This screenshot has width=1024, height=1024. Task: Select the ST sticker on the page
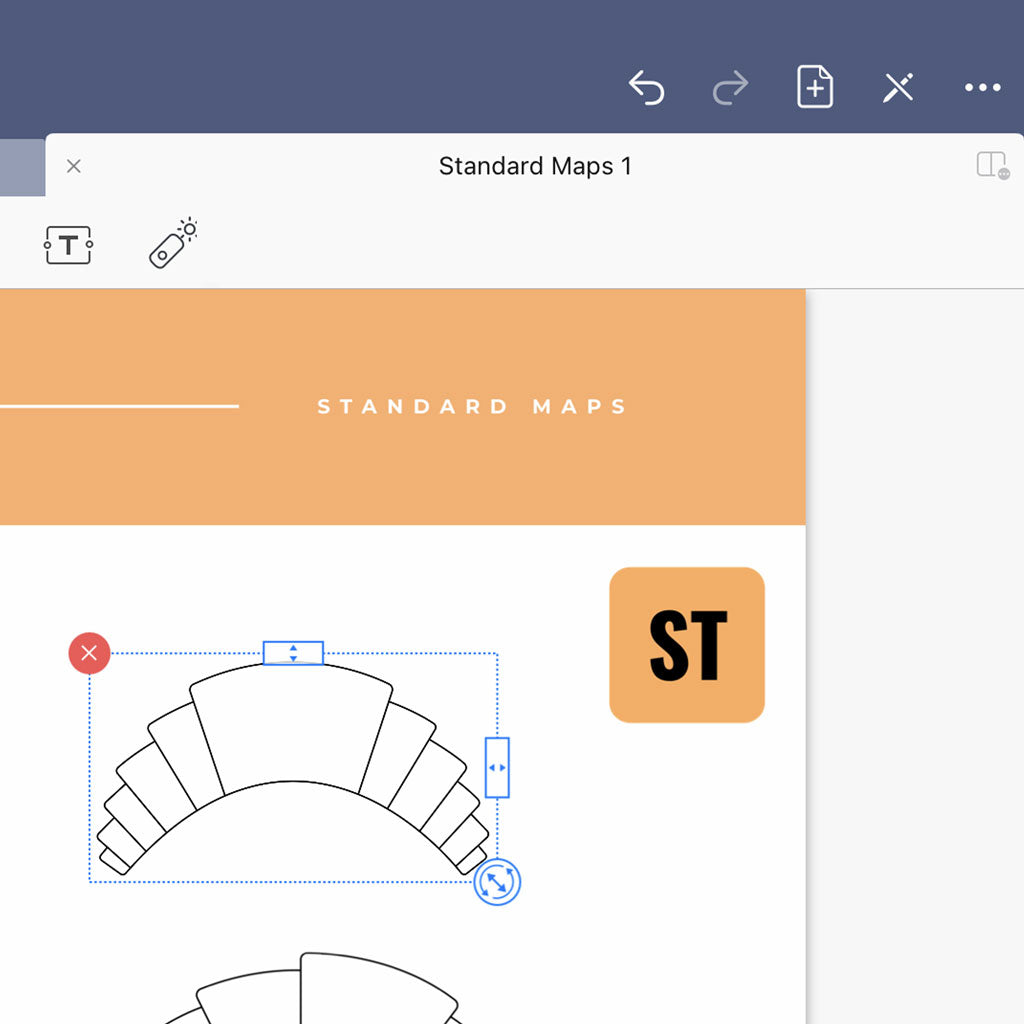(686, 643)
